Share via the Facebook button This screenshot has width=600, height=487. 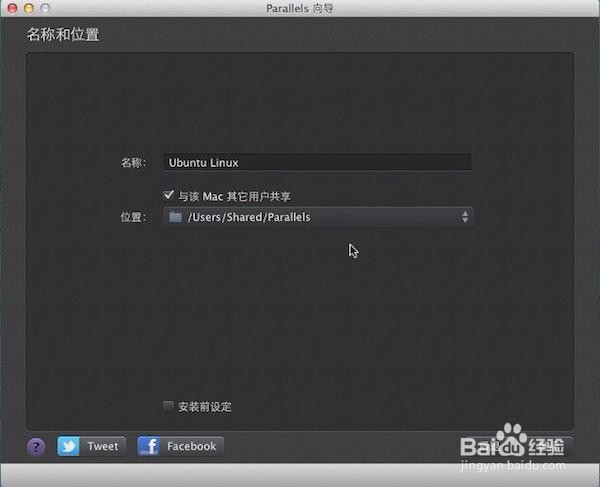pyautogui.click(x=180, y=446)
